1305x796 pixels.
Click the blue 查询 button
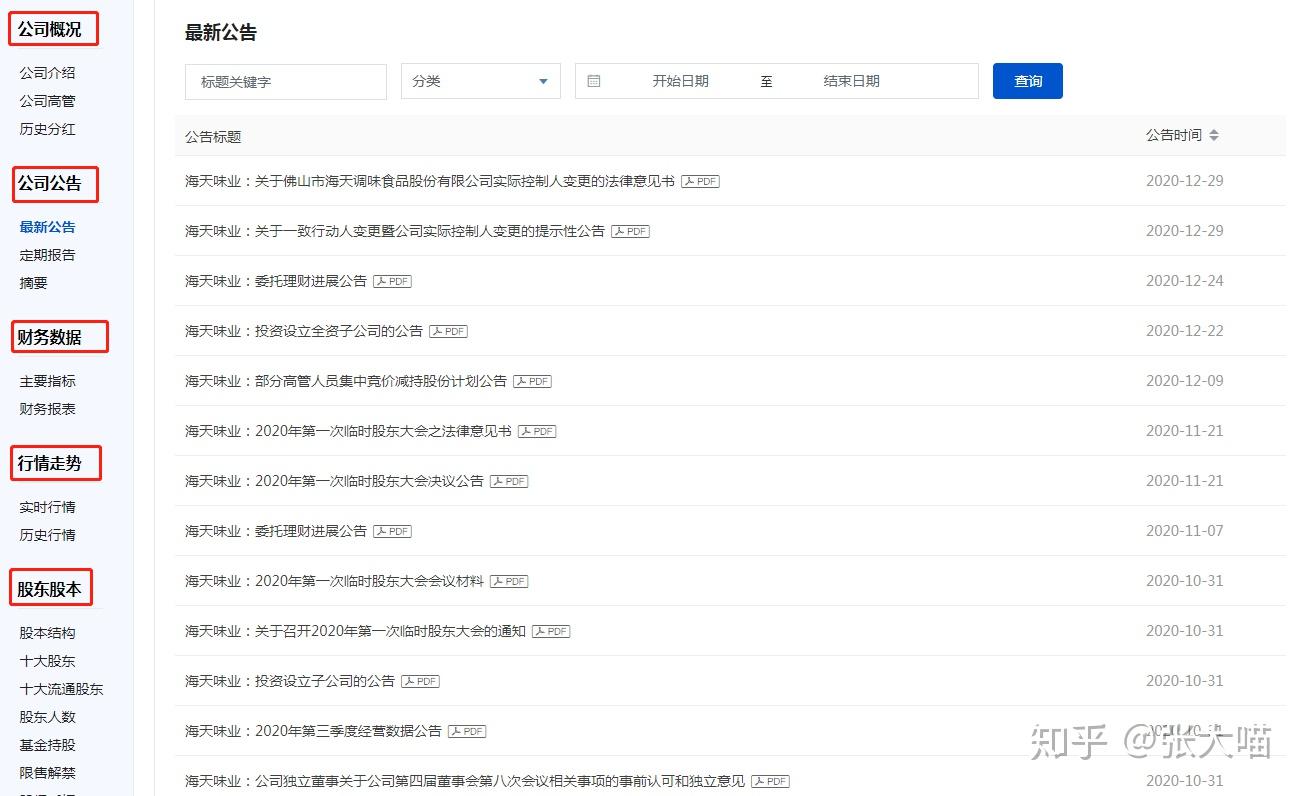1028,81
